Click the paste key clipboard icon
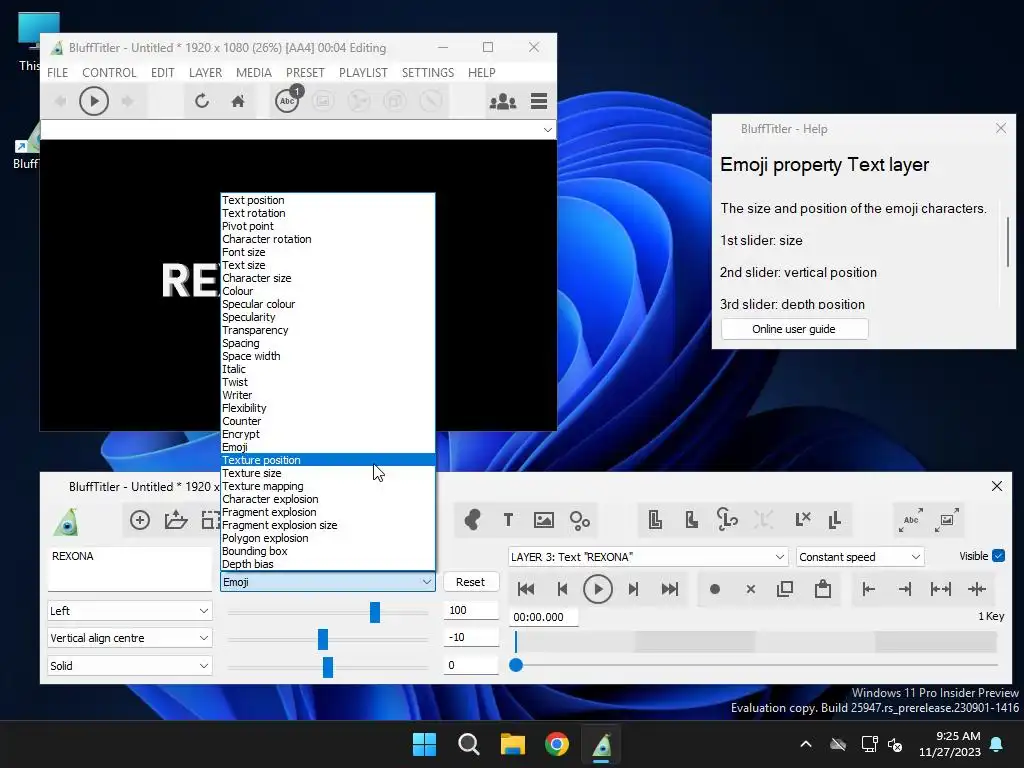 coord(823,588)
